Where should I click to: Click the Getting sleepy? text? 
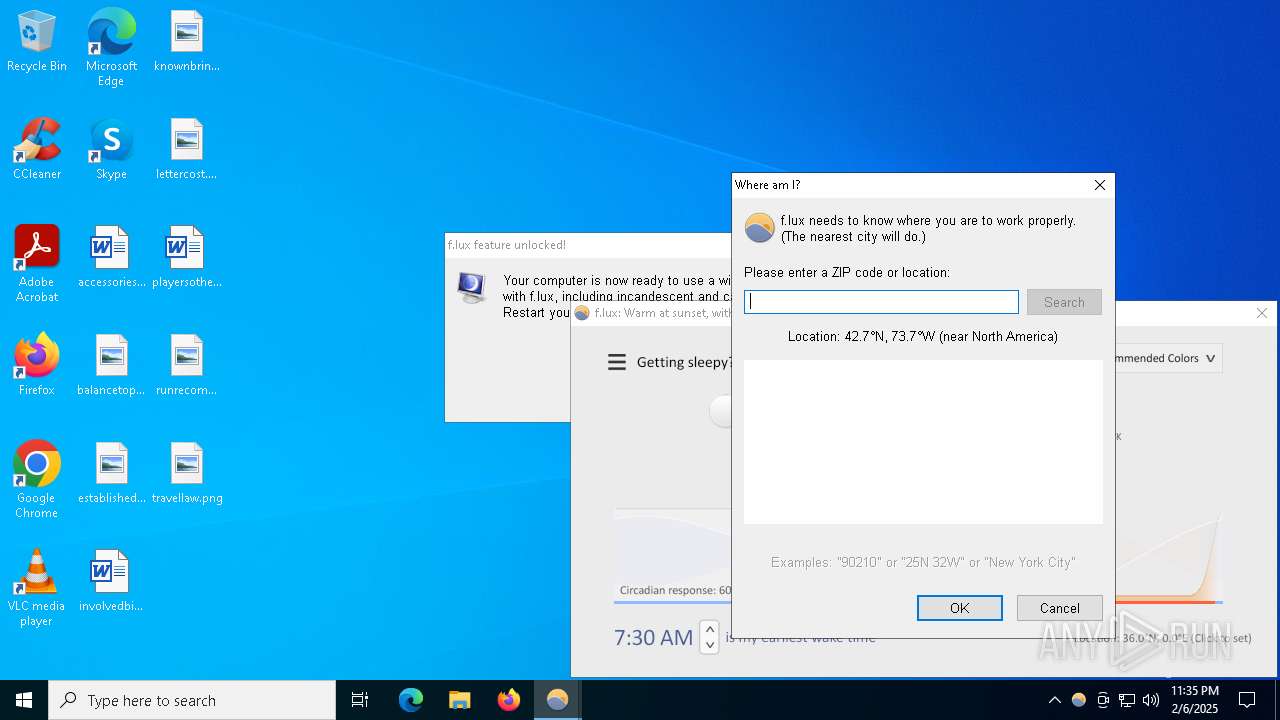coord(685,362)
